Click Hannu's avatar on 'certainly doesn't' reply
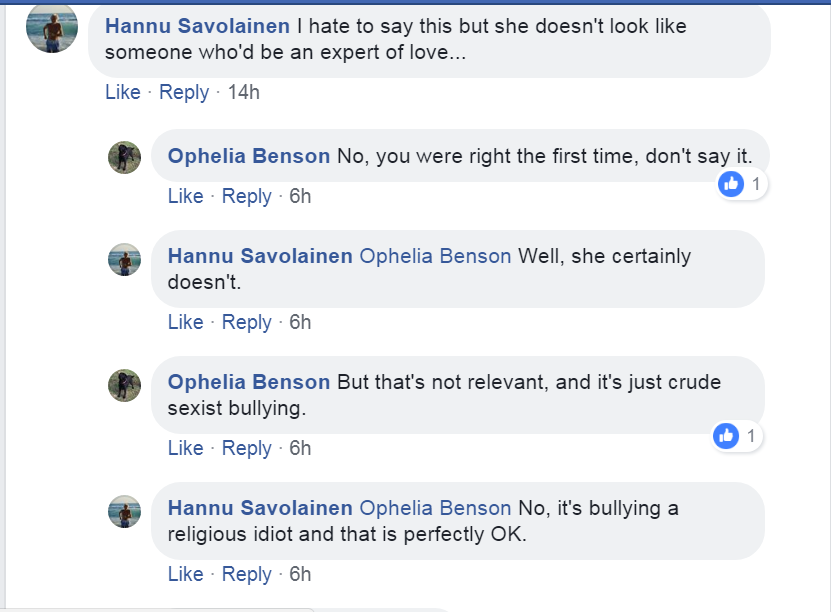 [124, 259]
